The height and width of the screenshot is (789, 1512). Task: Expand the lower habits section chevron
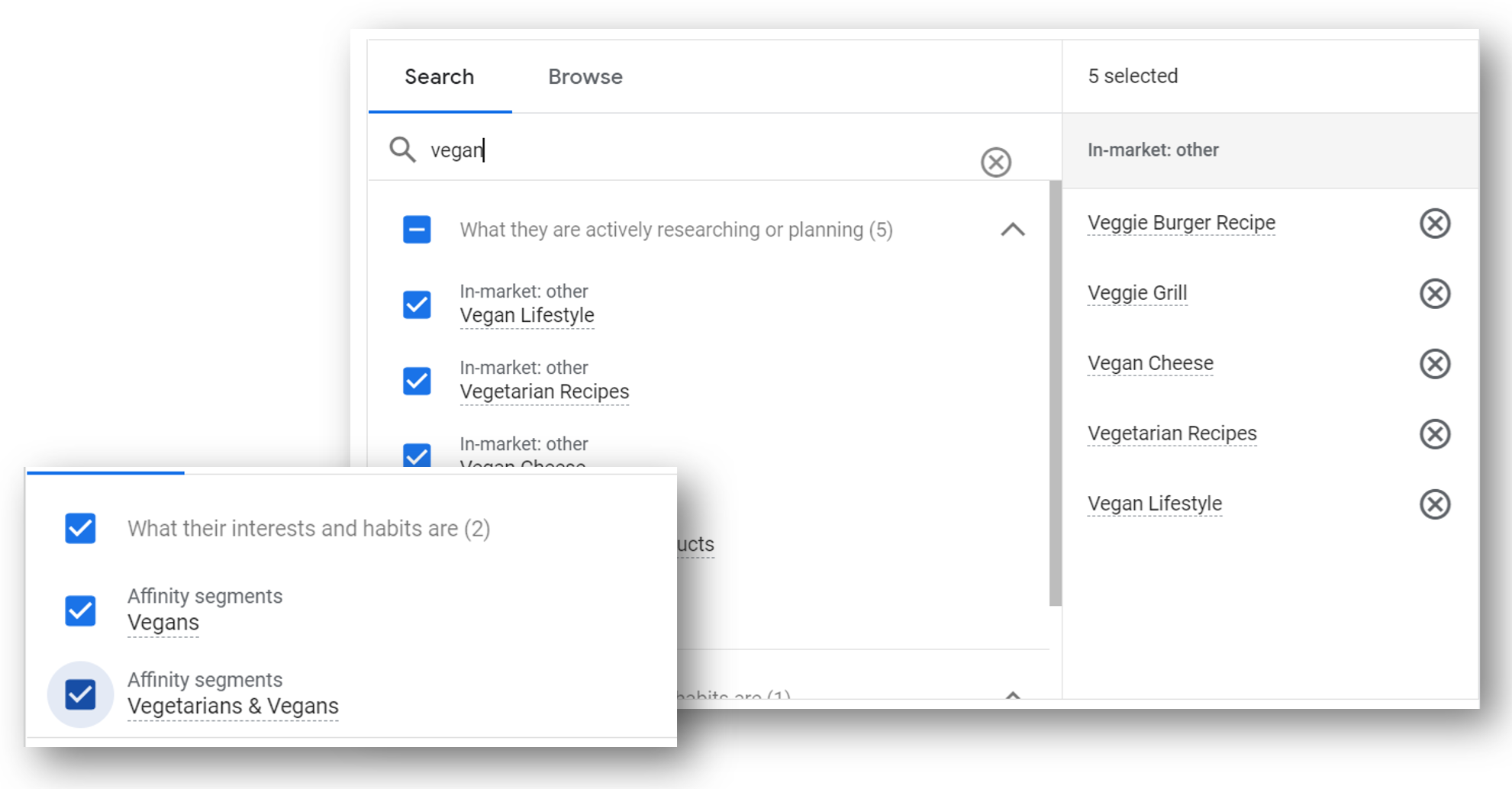tap(1012, 696)
